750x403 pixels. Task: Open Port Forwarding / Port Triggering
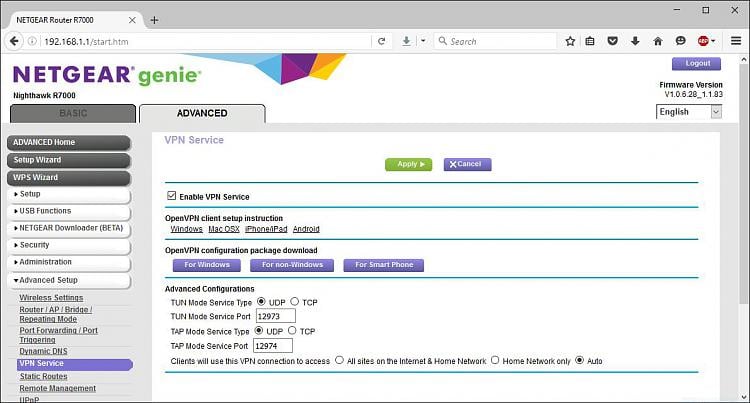tap(58, 335)
